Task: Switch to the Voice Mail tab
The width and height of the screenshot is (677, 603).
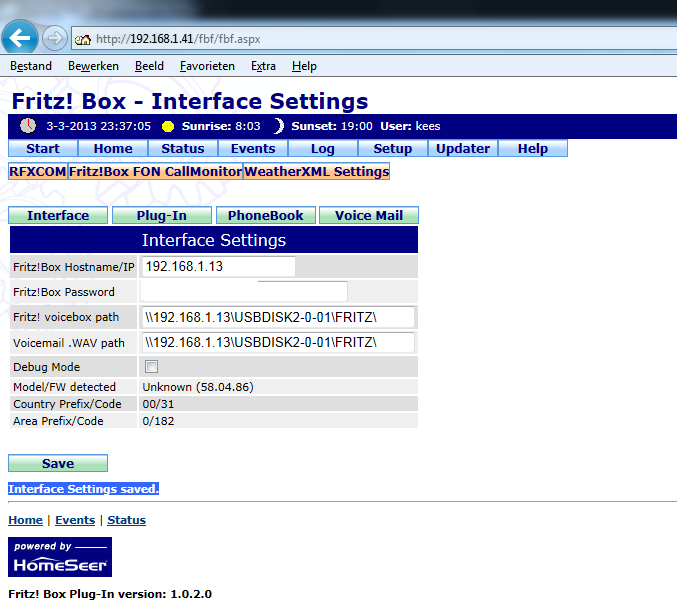Action: tap(369, 215)
